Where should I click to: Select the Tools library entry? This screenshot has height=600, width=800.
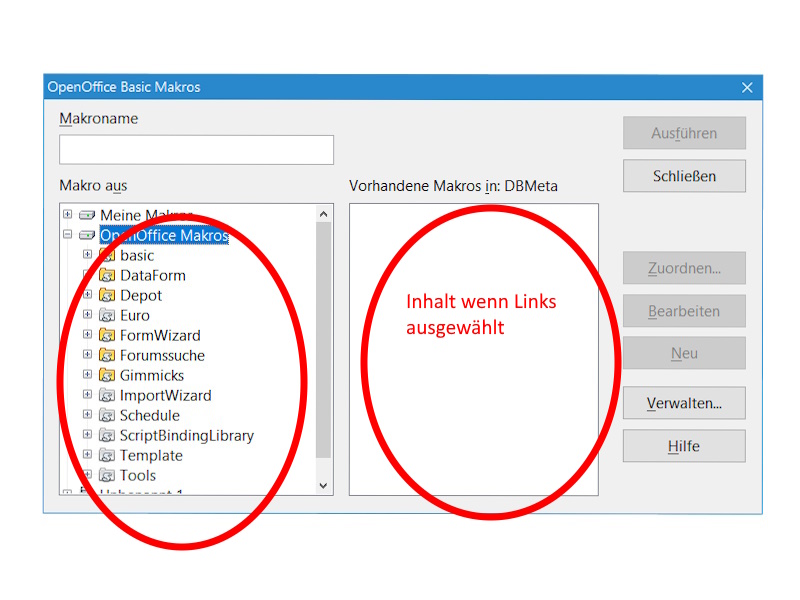(138, 475)
